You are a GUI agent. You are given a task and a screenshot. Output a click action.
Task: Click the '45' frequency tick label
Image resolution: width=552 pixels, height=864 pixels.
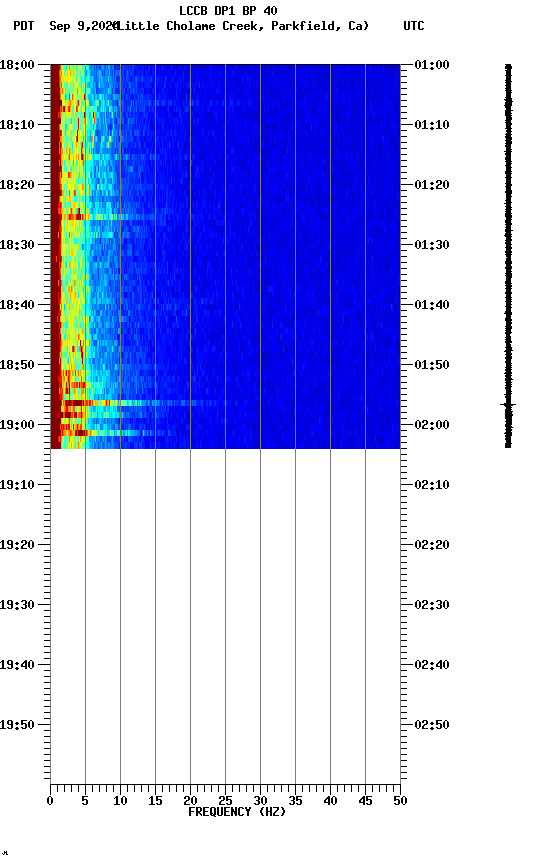pos(365,801)
